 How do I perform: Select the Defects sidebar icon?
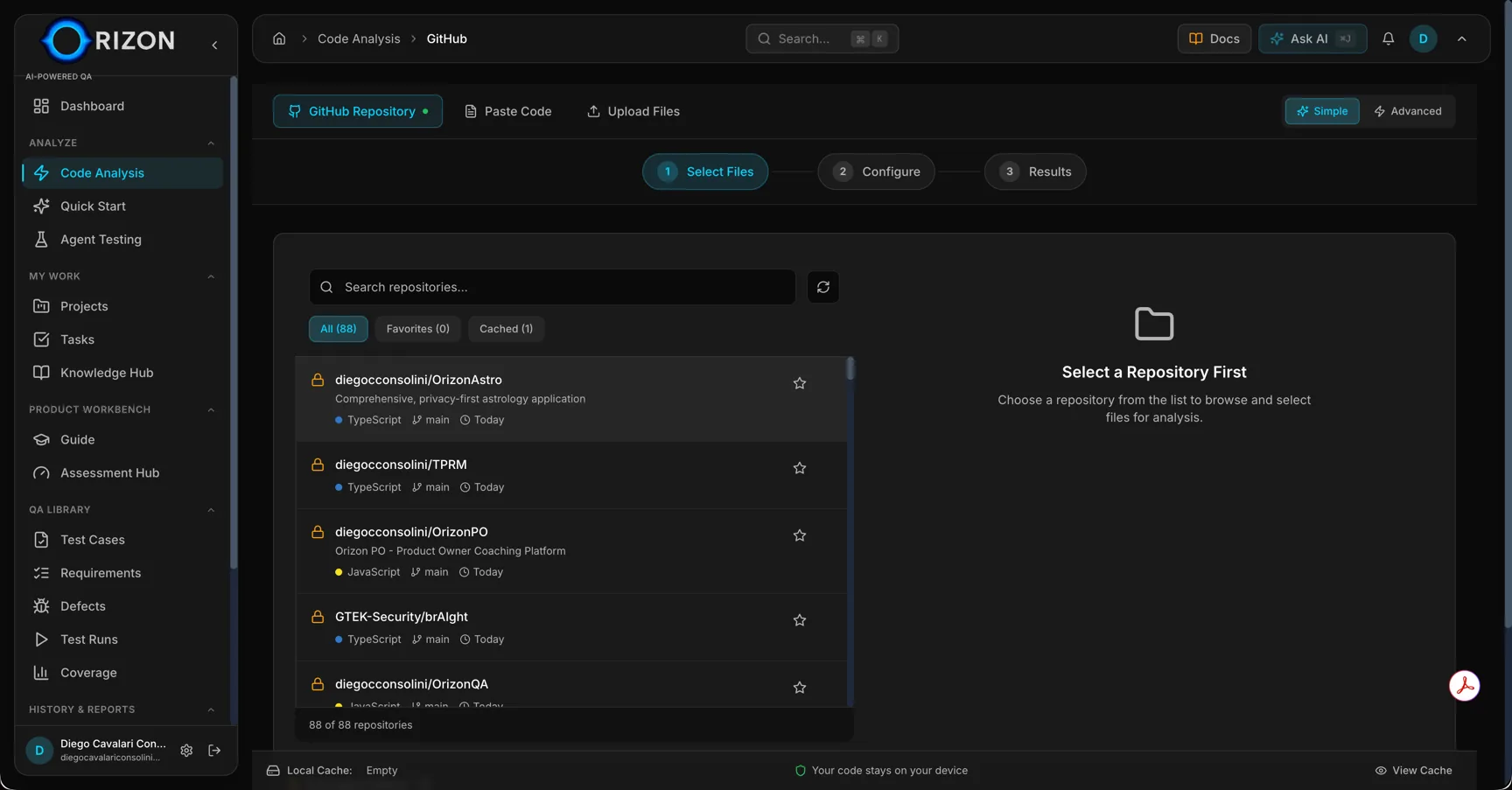tap(41, 605)
